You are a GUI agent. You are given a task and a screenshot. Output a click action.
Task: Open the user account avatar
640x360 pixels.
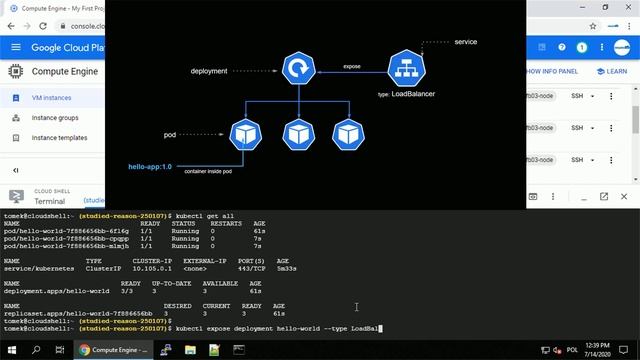tap(622, 47)
